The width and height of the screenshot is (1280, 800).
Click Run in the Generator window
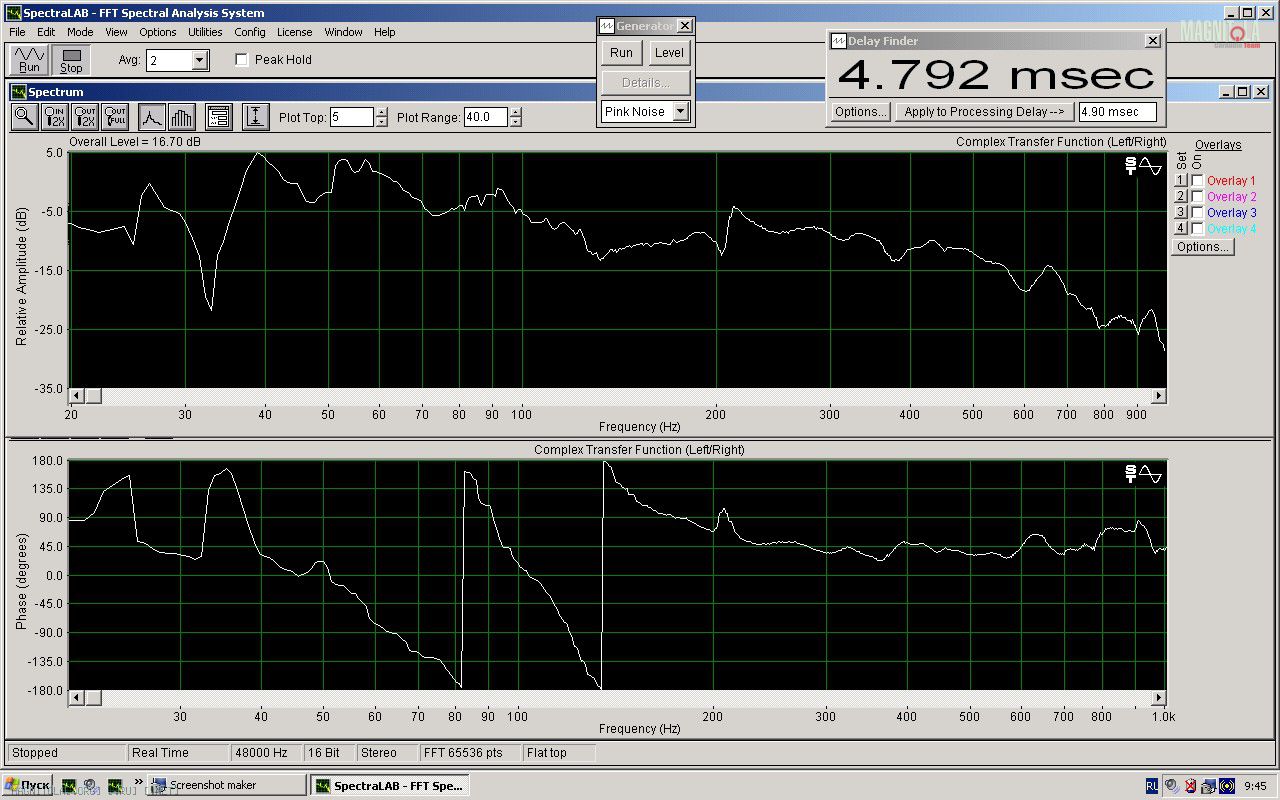(x=622, y=53)
